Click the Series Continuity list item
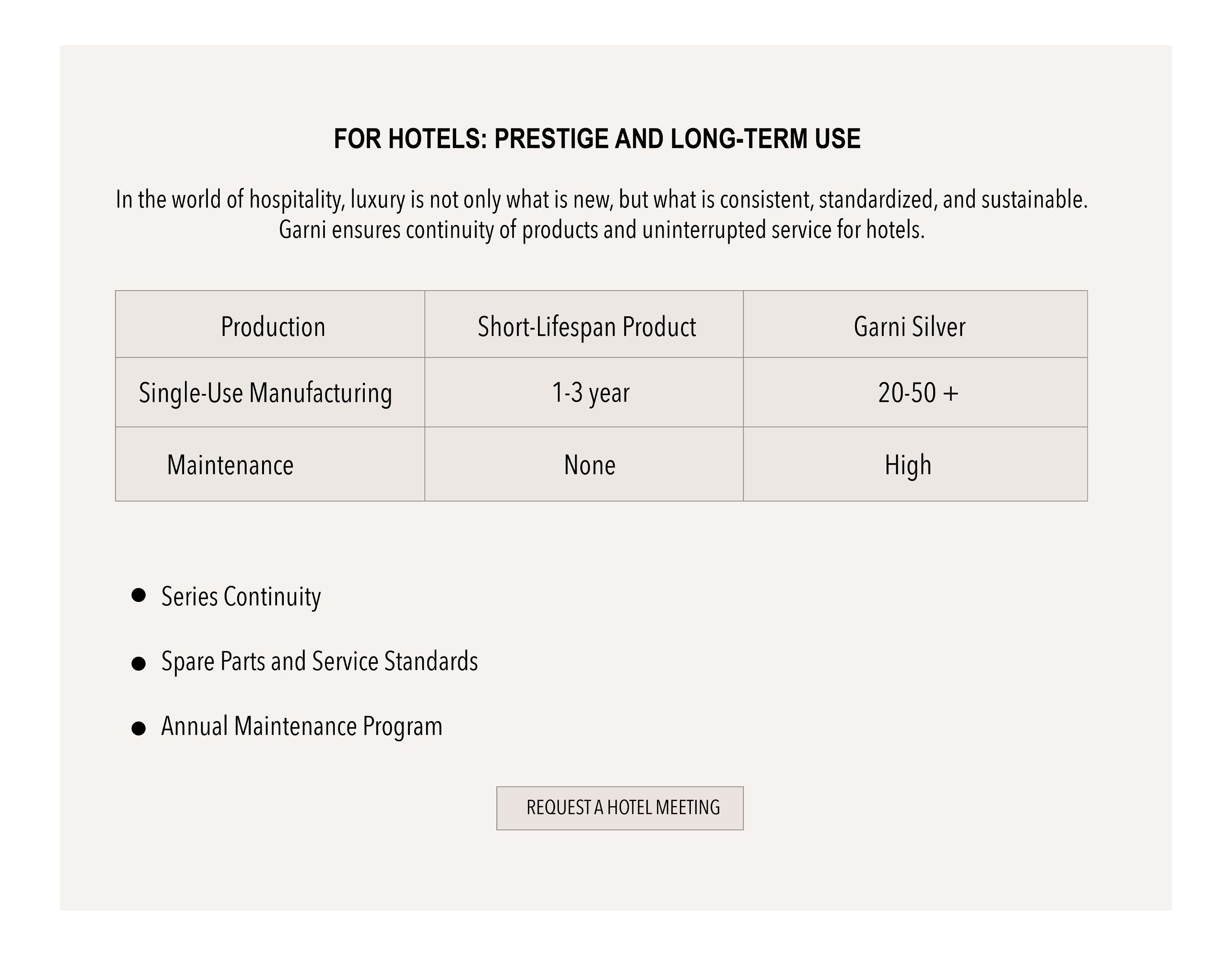Image resolution: width=1232 pixels, height=961 pixels. (x=241, y=596)
